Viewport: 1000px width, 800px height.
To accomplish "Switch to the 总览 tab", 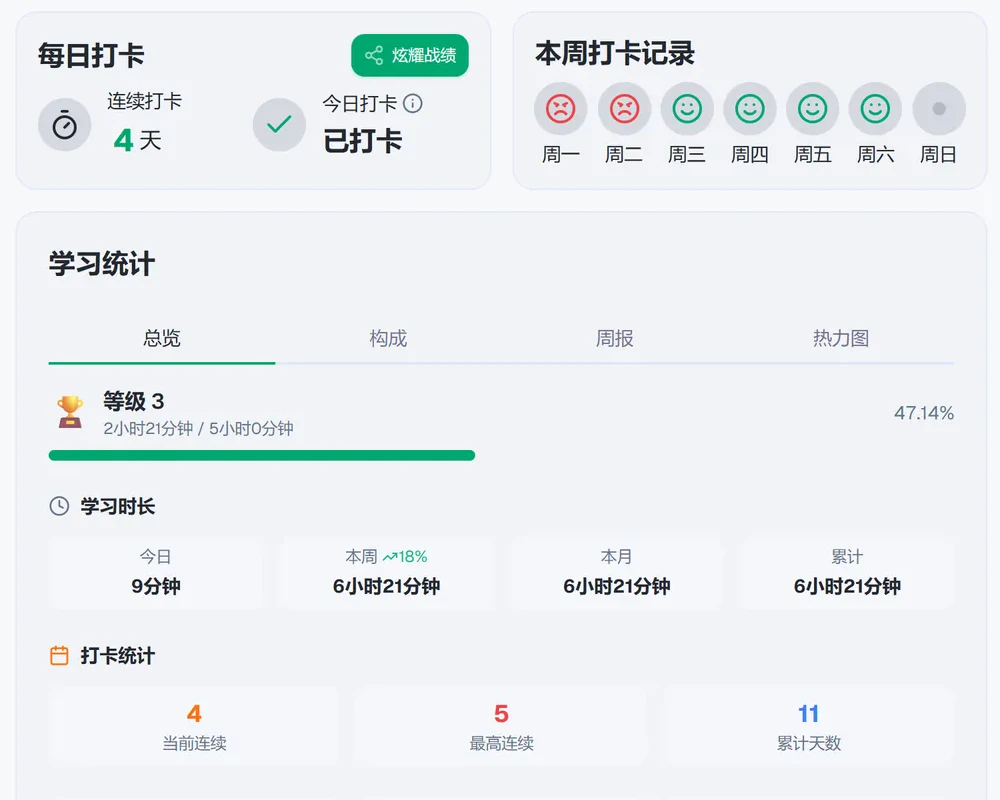I will (162, 338).
